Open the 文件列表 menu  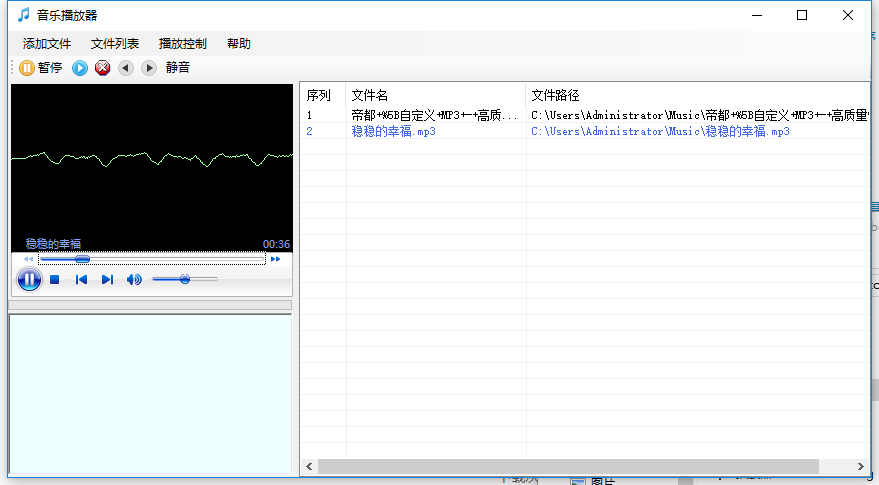[115, 44]
